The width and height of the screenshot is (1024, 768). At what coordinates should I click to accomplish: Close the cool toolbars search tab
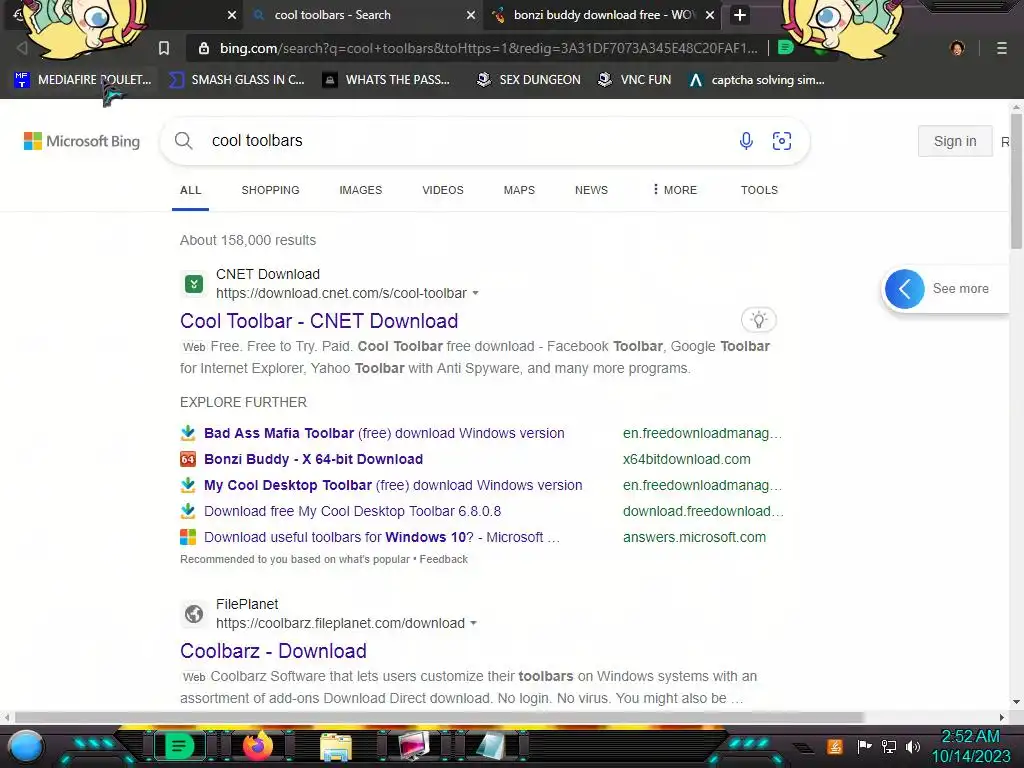pyautogui.click(x=470, y=15)
